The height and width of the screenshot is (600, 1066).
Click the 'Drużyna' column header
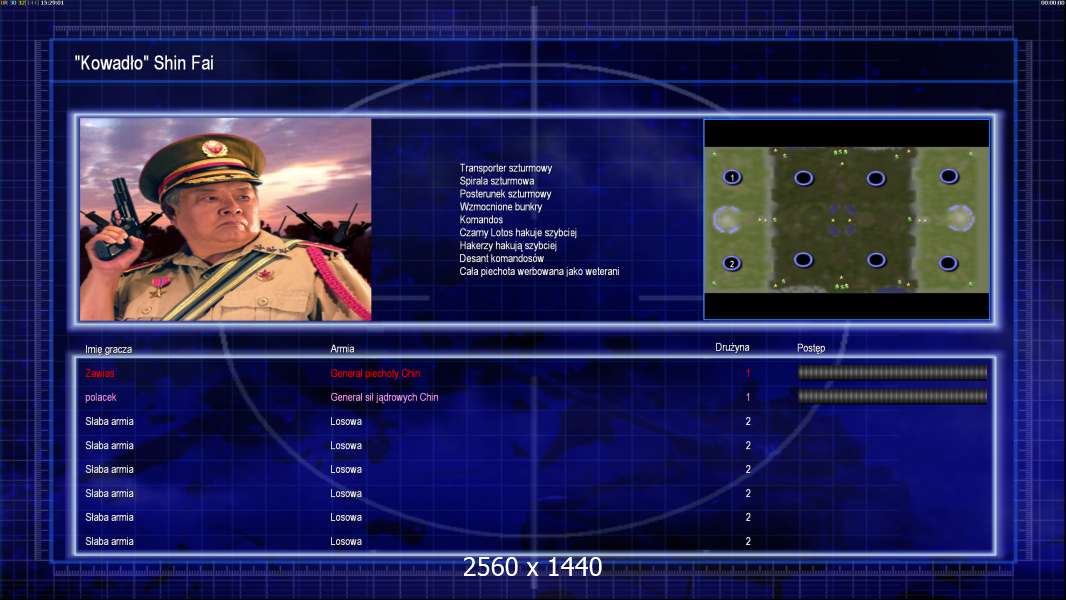(x=732, y=347)
